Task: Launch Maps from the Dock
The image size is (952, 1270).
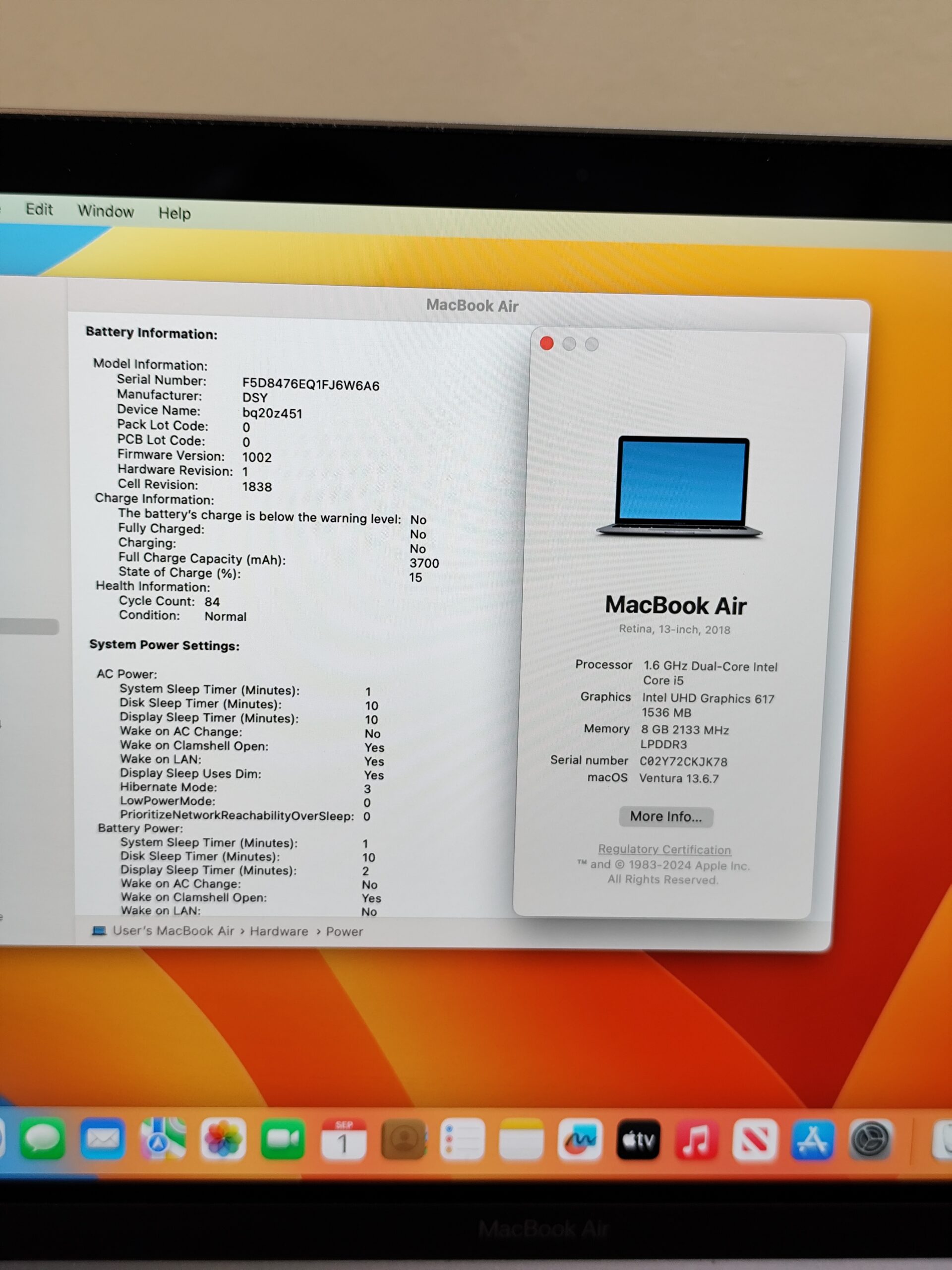Action: coord(164,1139)
